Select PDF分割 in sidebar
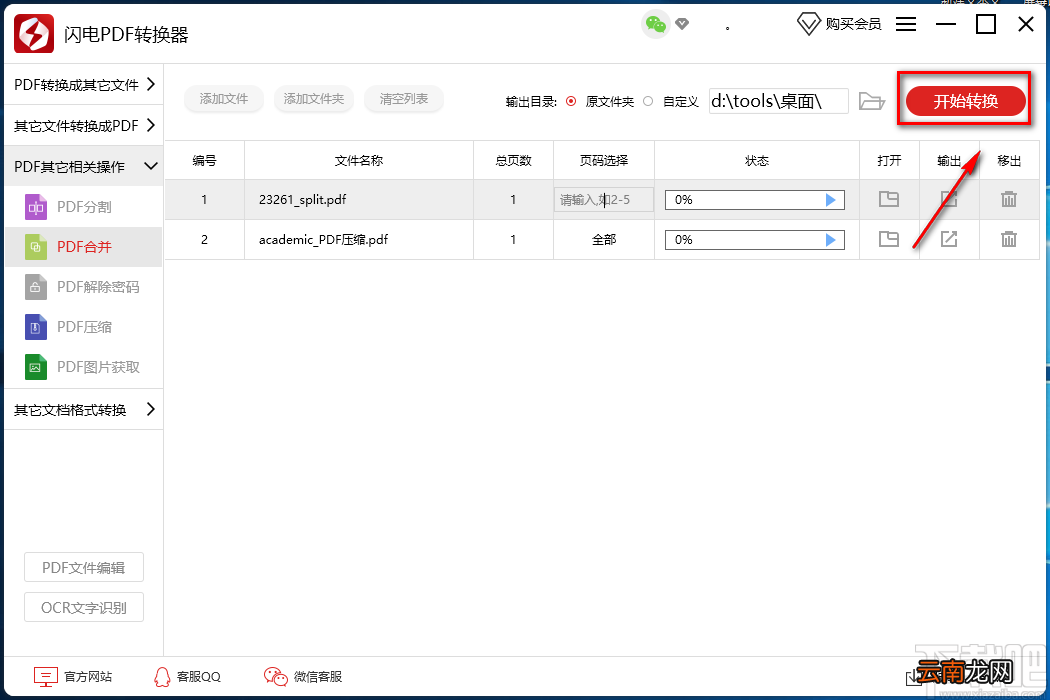The width and height of the screenshot is (1050, 700). pyautogui.click(x=84, y=207)
